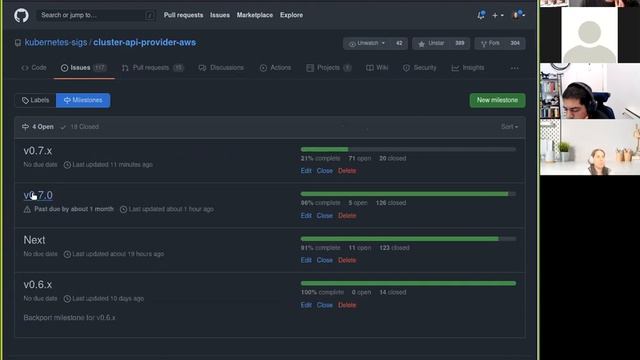Show the Milestones list
The image size is (640, 360).
click(x=83, y=100)
